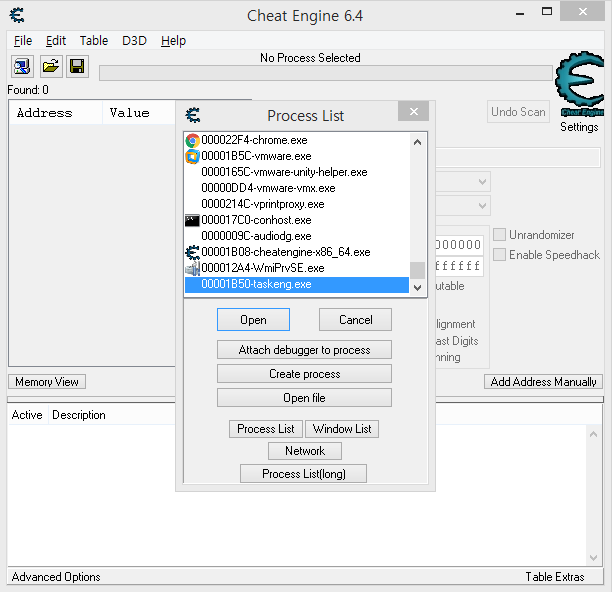Click the gear icon beside cheatengine-x86_64.exe

click(x=192, y=252)
